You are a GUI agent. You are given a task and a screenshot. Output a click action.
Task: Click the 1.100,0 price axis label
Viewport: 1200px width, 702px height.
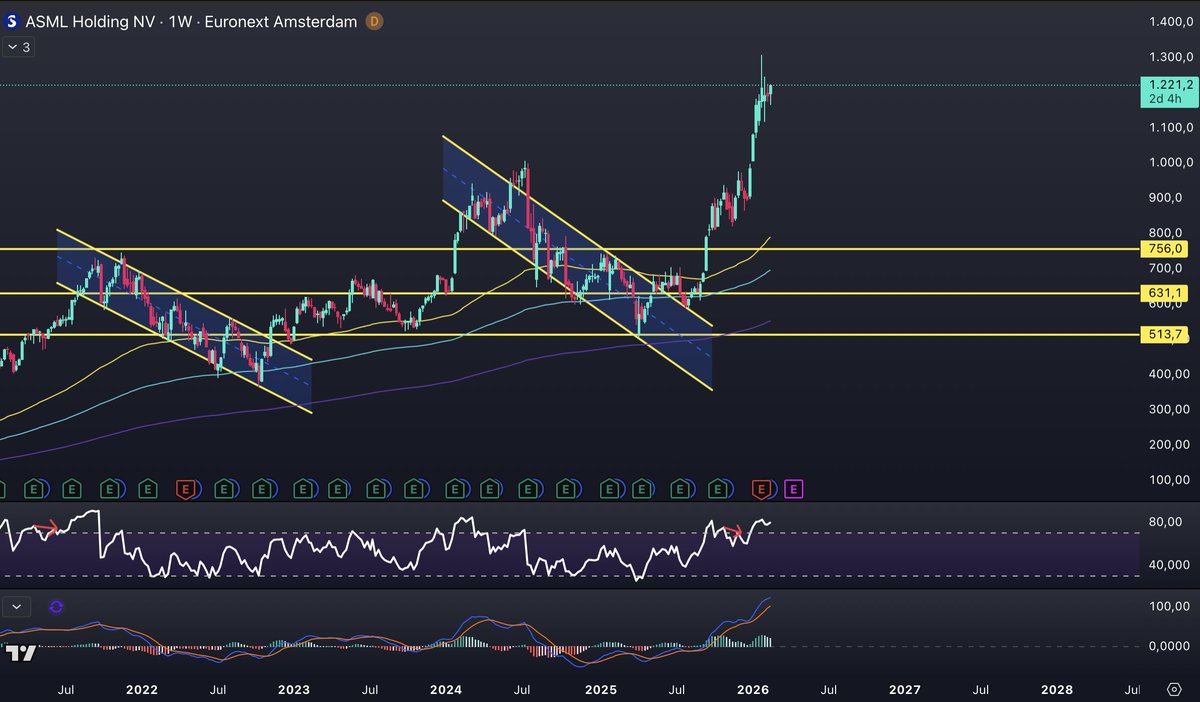point(1170,127)
